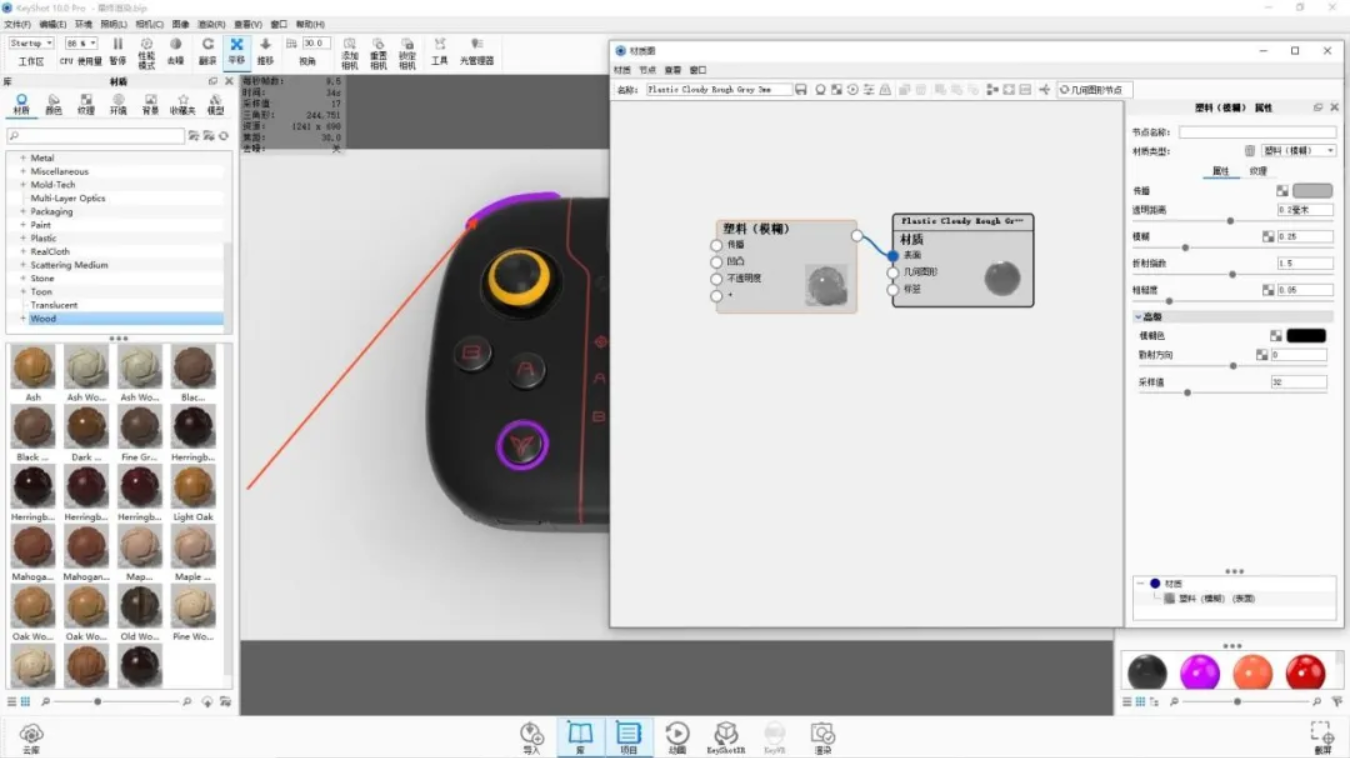Expand the Plastic folder in library tree
This screenshot has width=1350, height=758.
click(x=23, y=238)
